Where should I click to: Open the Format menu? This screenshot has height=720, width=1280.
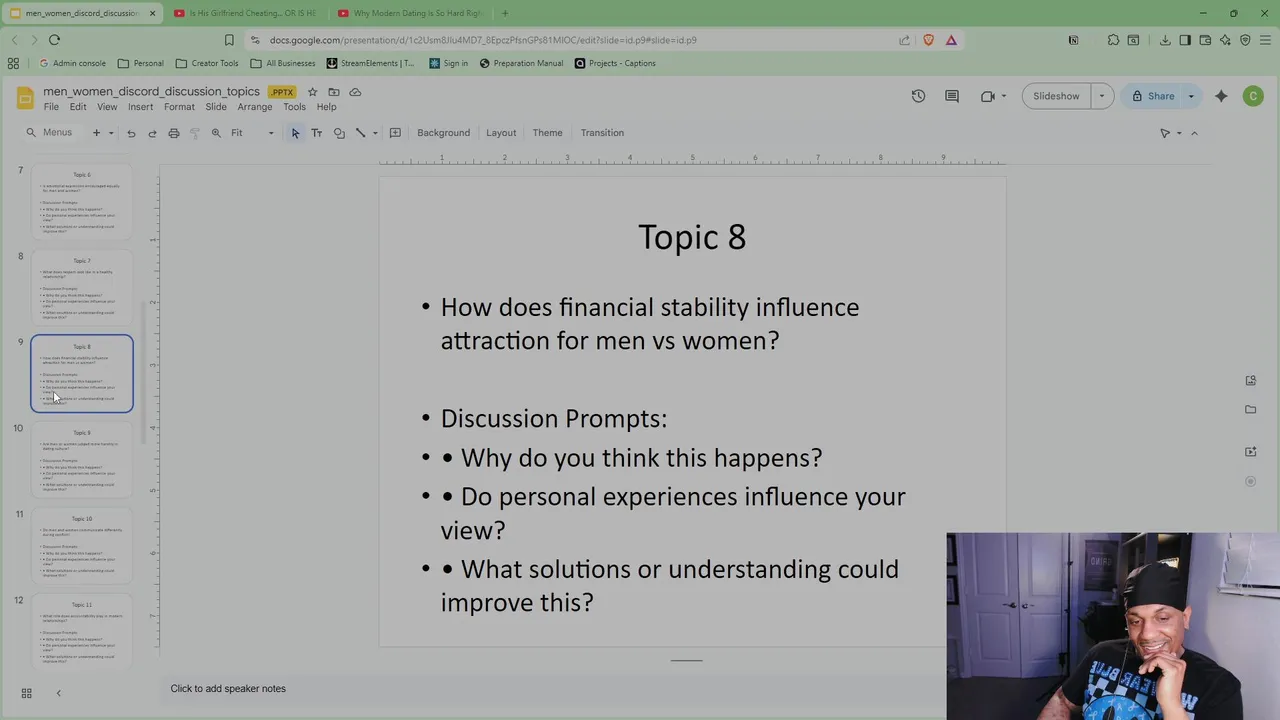point(179,107)
